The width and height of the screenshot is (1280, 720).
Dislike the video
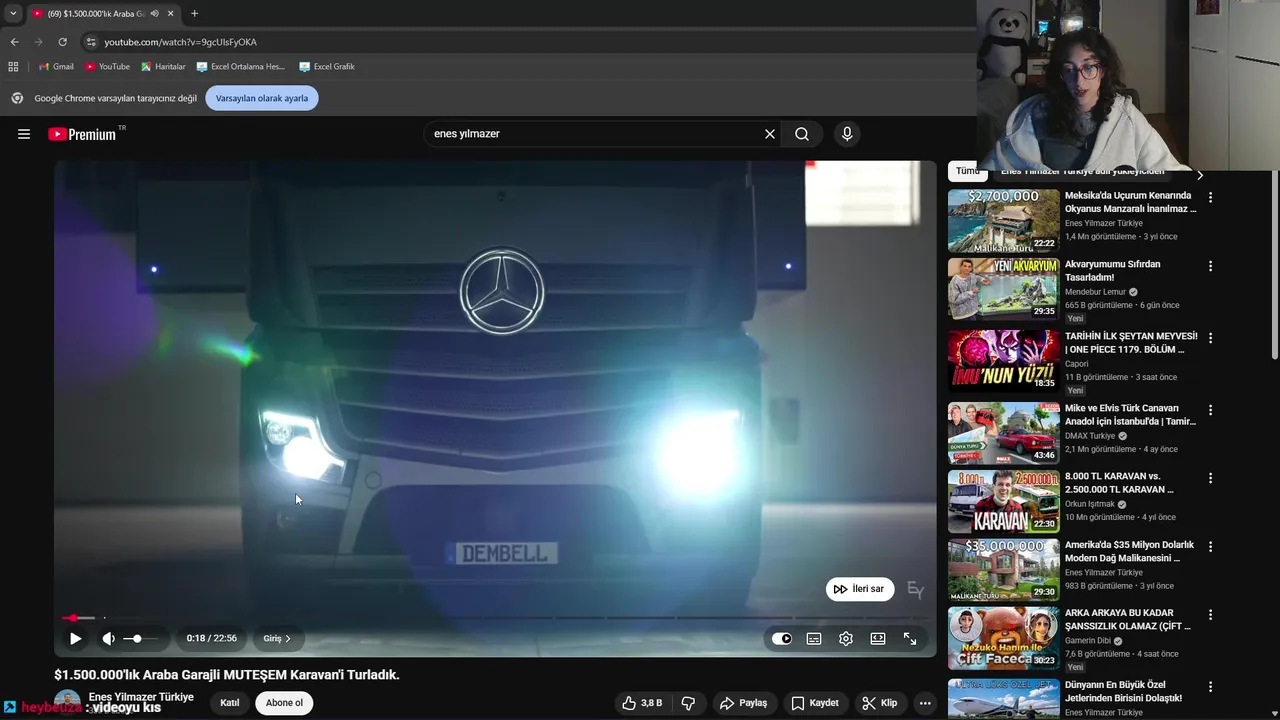coord(688,703)
